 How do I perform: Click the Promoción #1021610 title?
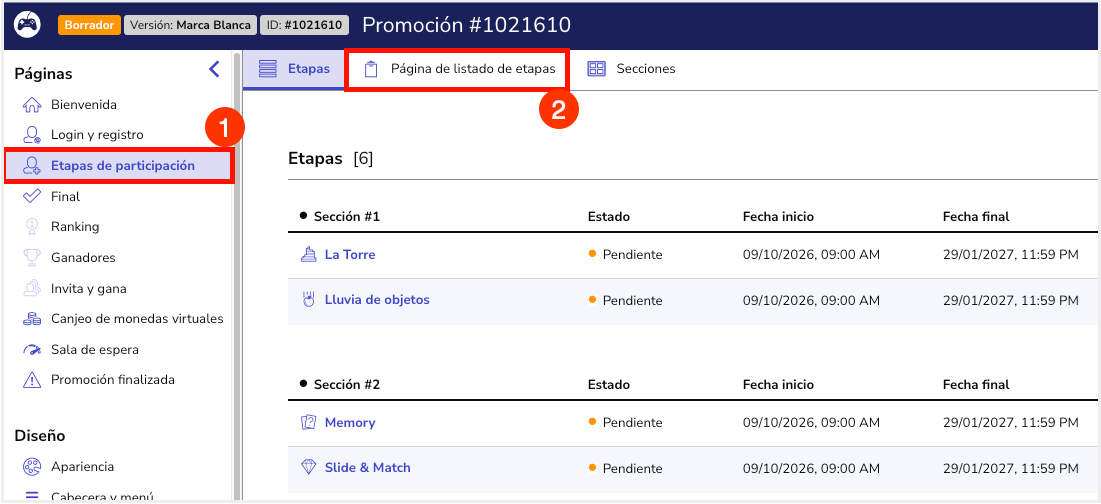(466, 25)
